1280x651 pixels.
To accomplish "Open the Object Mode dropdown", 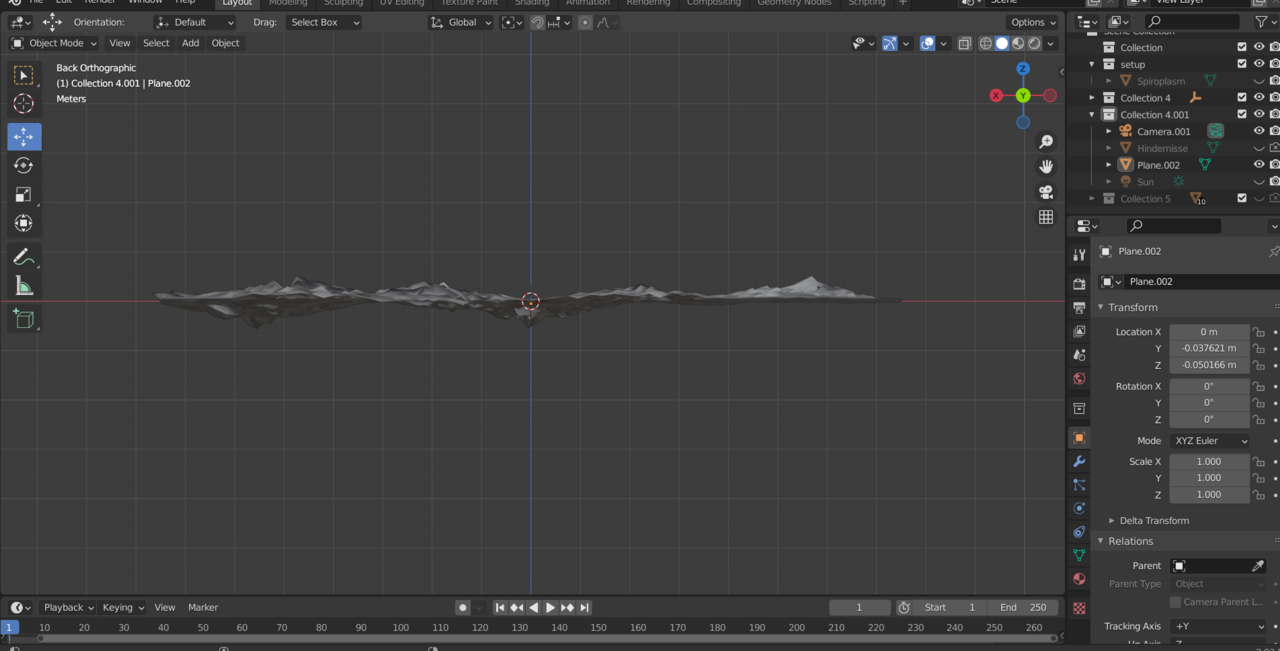I will [x=54, y=43].
